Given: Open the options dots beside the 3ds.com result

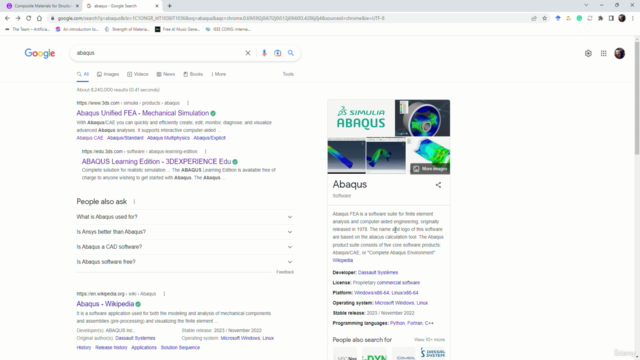Looking at the screenshot, I should click(x=188, y=103).
